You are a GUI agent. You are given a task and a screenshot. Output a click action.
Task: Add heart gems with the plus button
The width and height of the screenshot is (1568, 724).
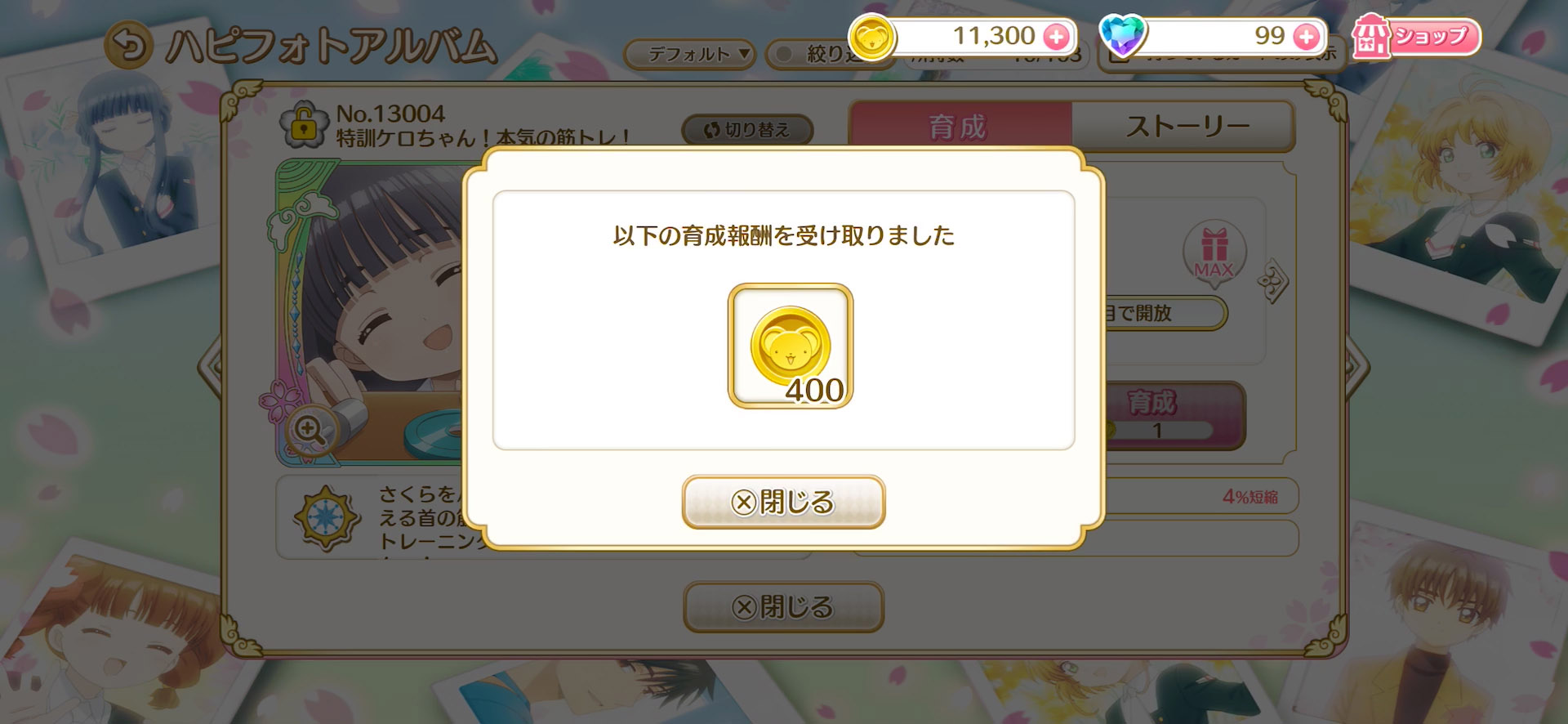click(1307, 37)
